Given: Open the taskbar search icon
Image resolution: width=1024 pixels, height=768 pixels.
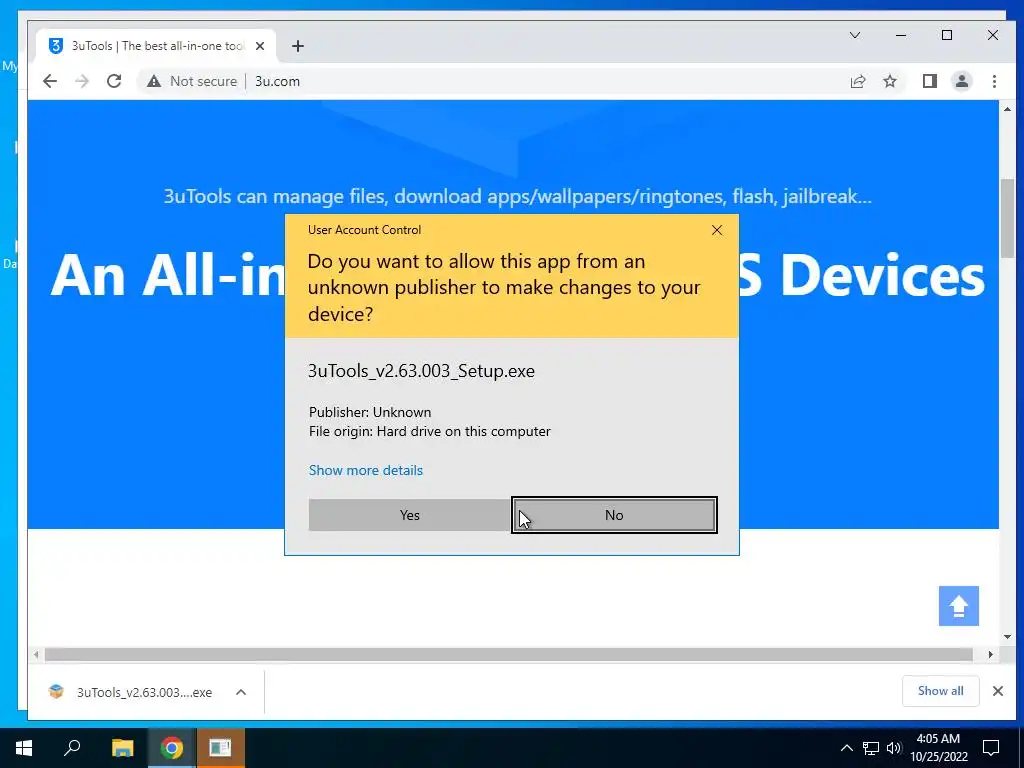Looking at the screenshot, I should click(x=72, y=748).
